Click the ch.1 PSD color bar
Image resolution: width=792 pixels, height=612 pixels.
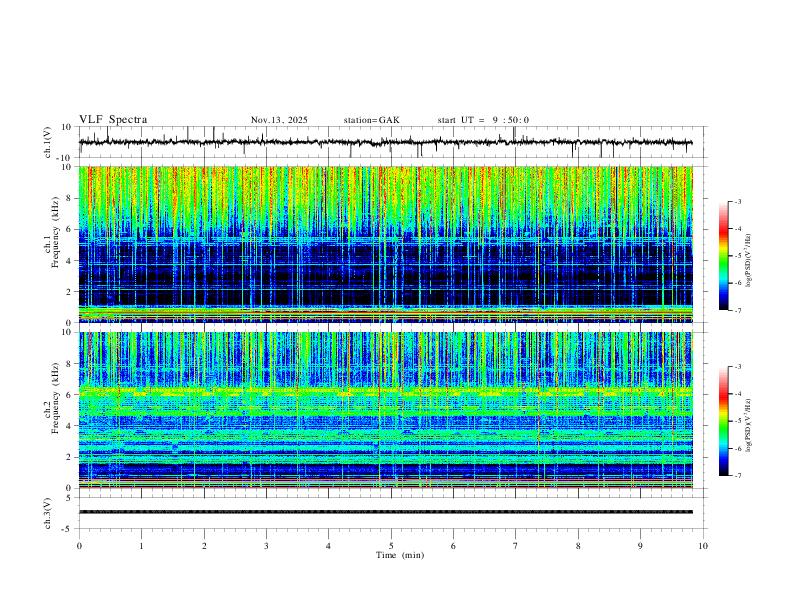pos(724,256)
